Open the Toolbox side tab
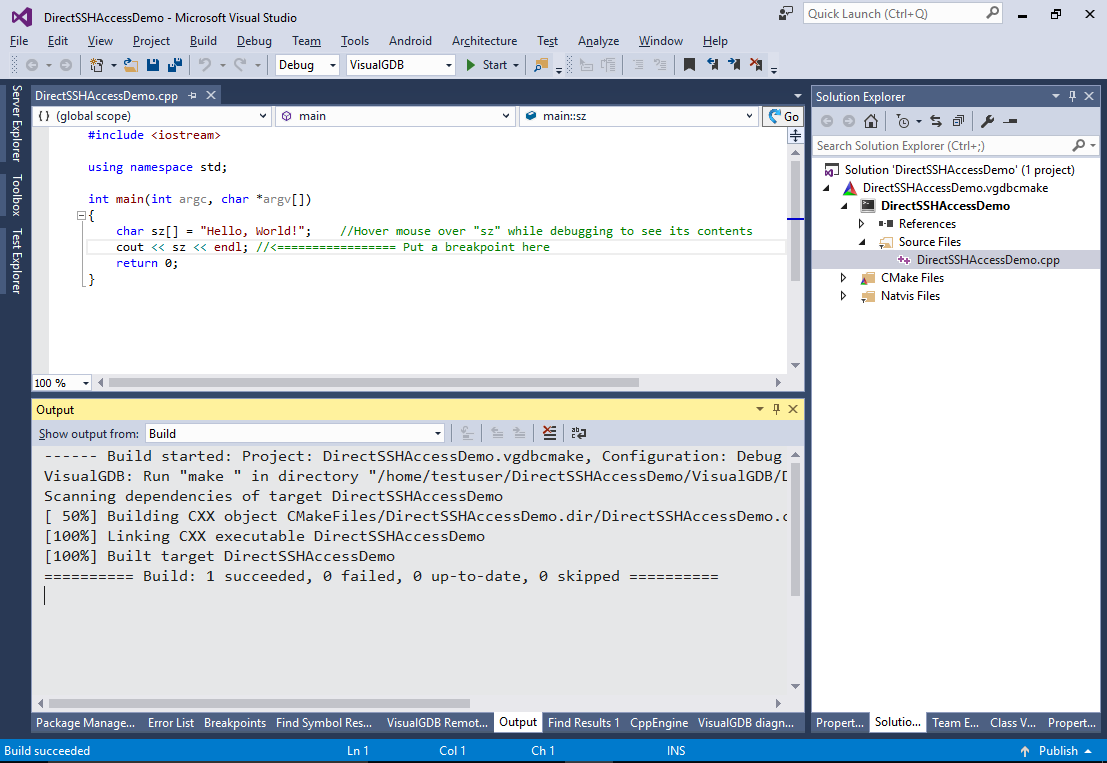The image size is (1107, 763). [x=16, y=195]
